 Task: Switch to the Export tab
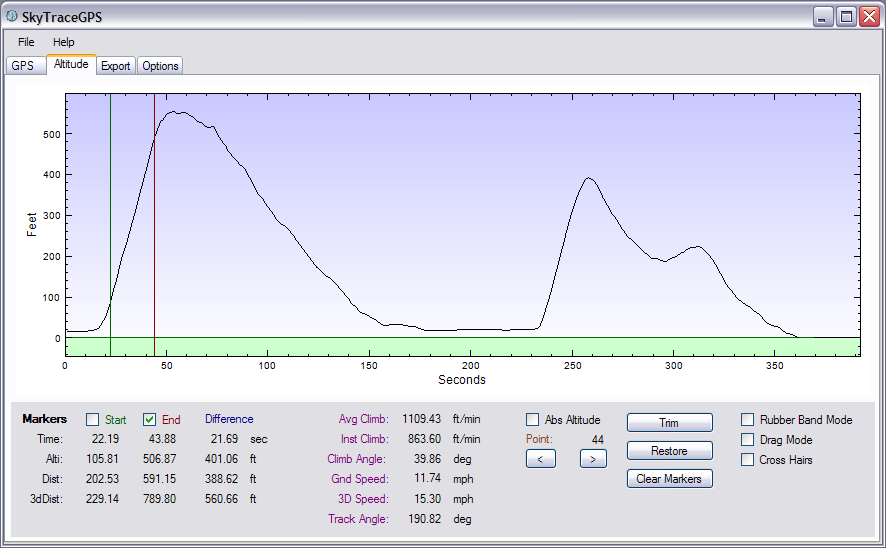(115, 66)
